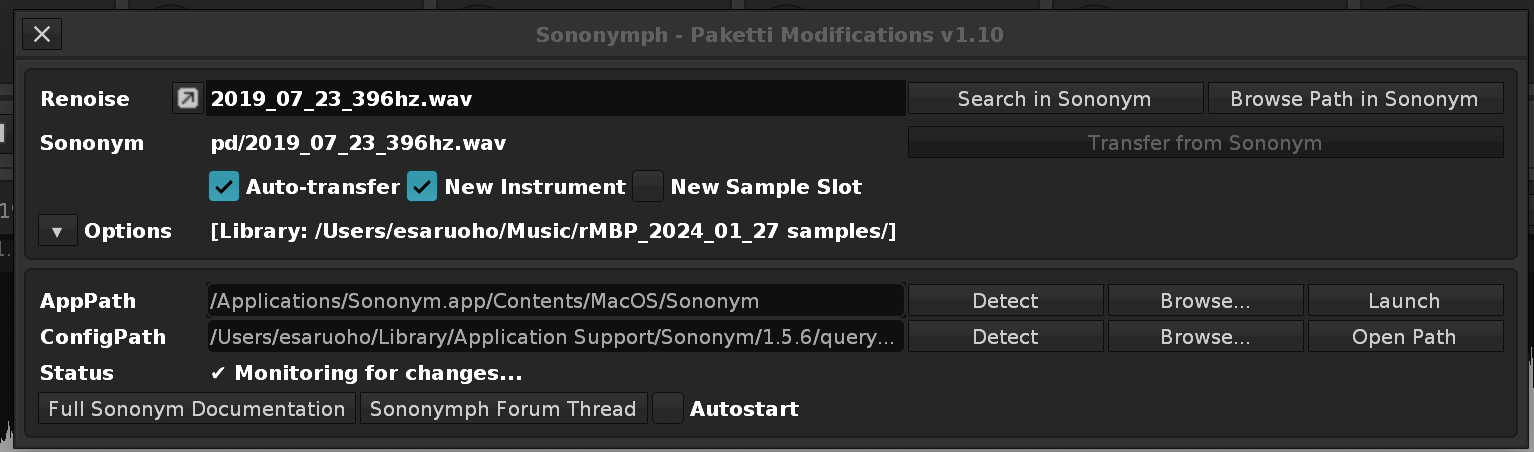Image resolution: width=1534 pixels, height=452 pixels.
Task: Open the Sononymph Forum Thread
Action: 503,409
